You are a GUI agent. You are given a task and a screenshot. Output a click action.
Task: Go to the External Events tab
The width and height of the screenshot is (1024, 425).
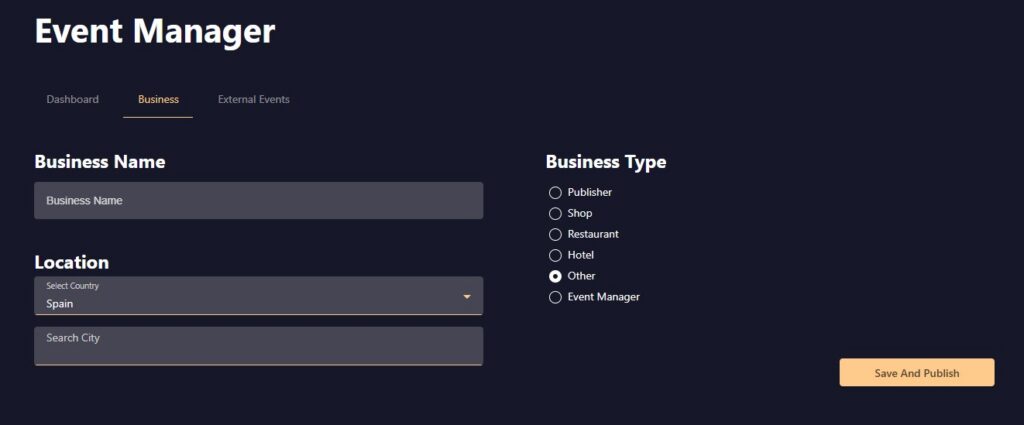(254, 99)
